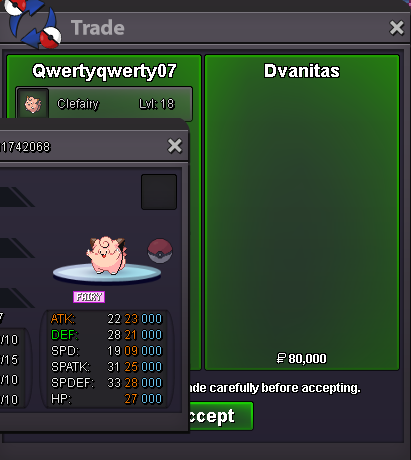Click the Pokeball icon beside Clefairy

tap(160, 251)
